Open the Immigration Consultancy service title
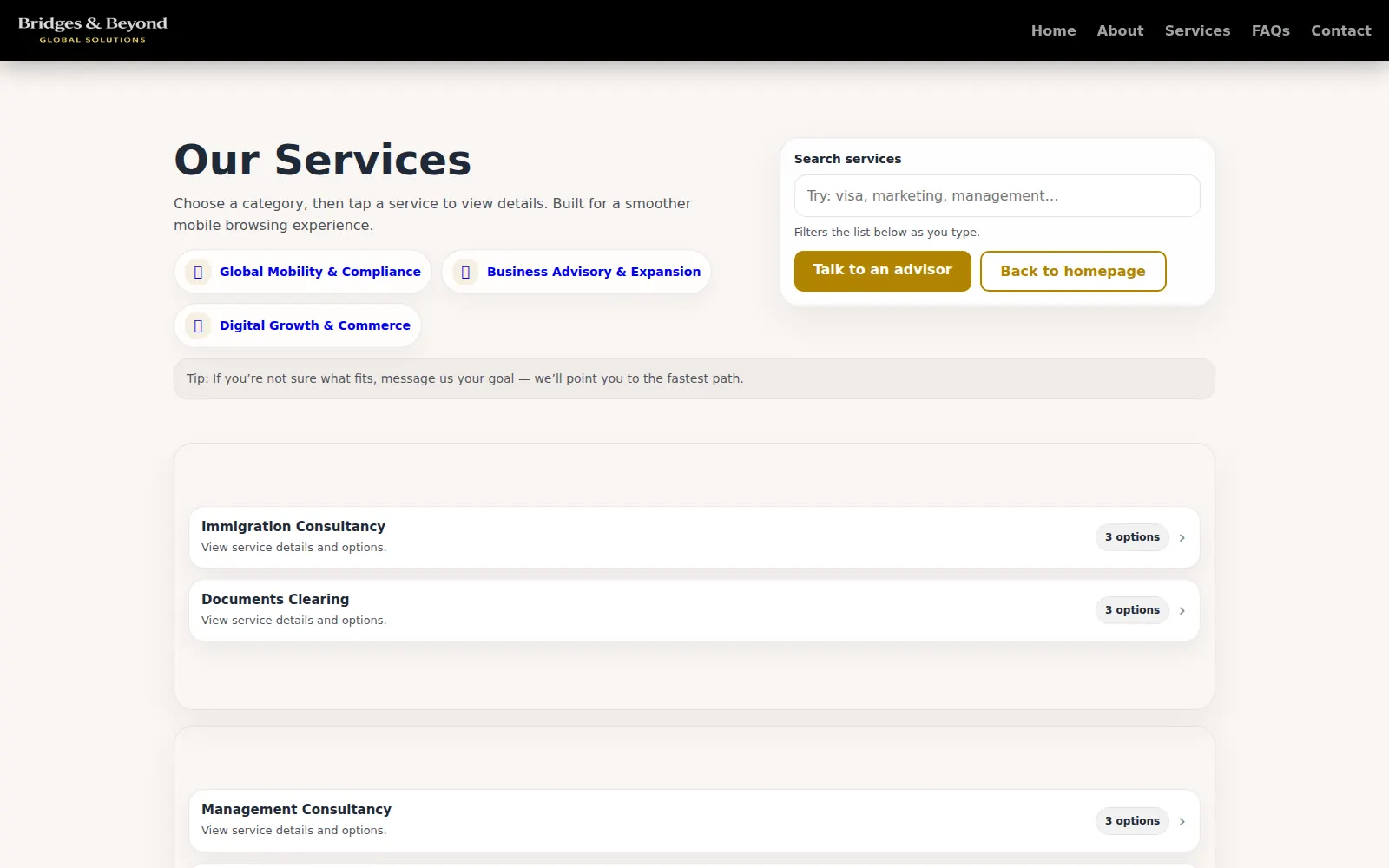Screen dimensions: 1389x868 [x=293, y=526]
